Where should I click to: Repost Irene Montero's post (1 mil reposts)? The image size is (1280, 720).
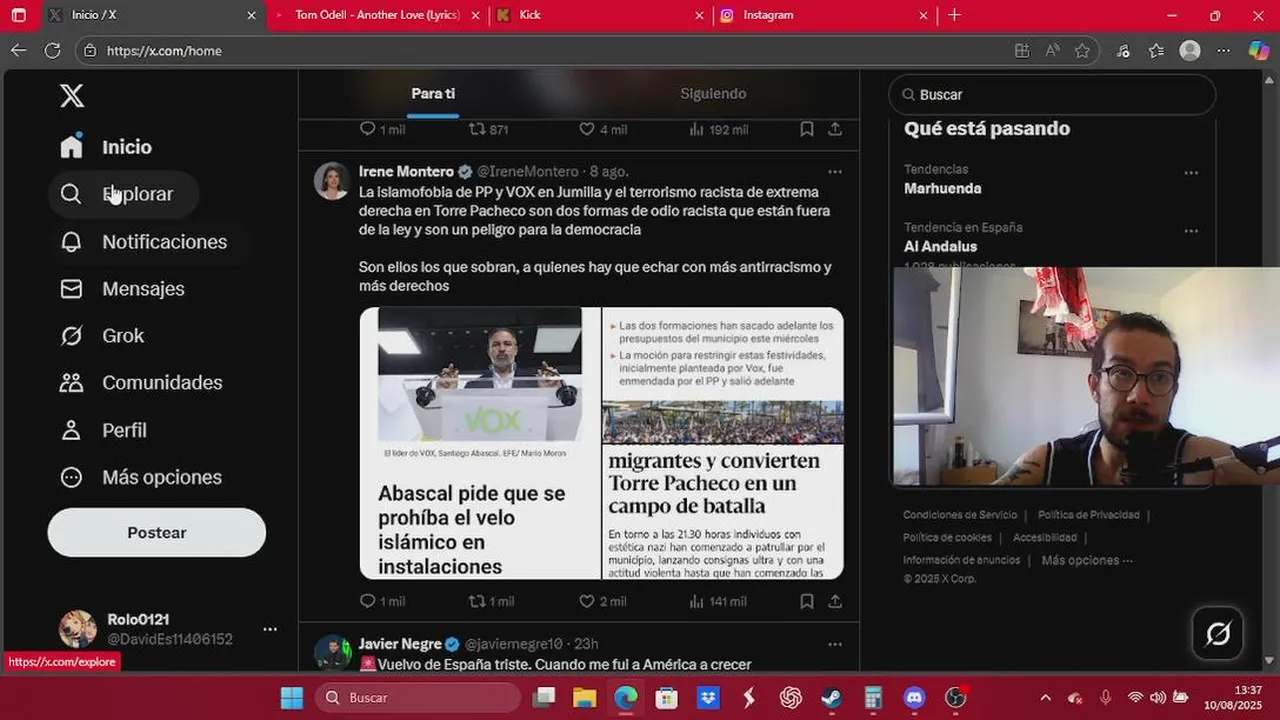(x=491, y=601)
